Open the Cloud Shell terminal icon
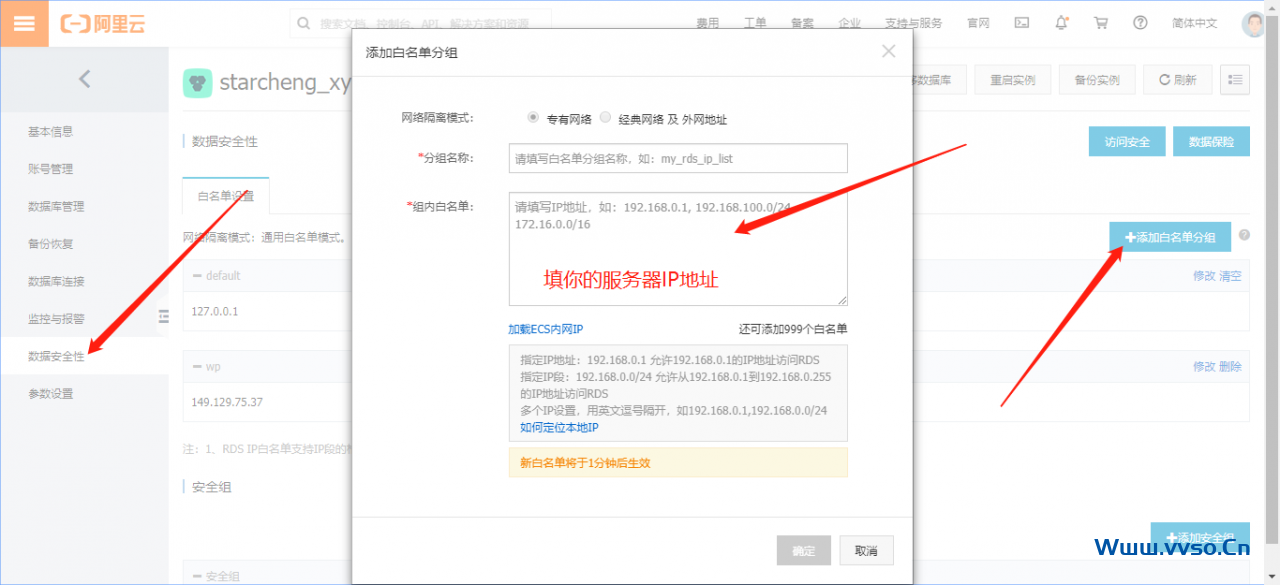This screenshot has width=1280, height=585. coord(1022,23)
